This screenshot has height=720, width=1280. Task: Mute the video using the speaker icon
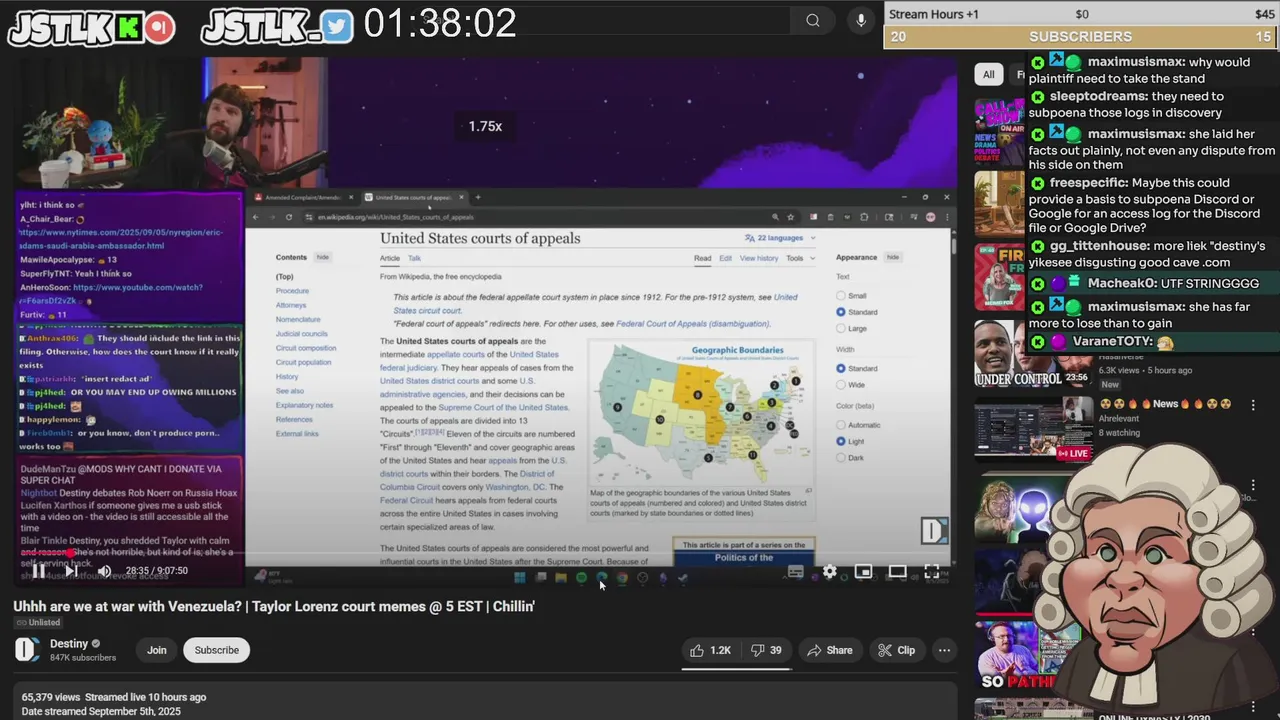(x=104, y=571)
